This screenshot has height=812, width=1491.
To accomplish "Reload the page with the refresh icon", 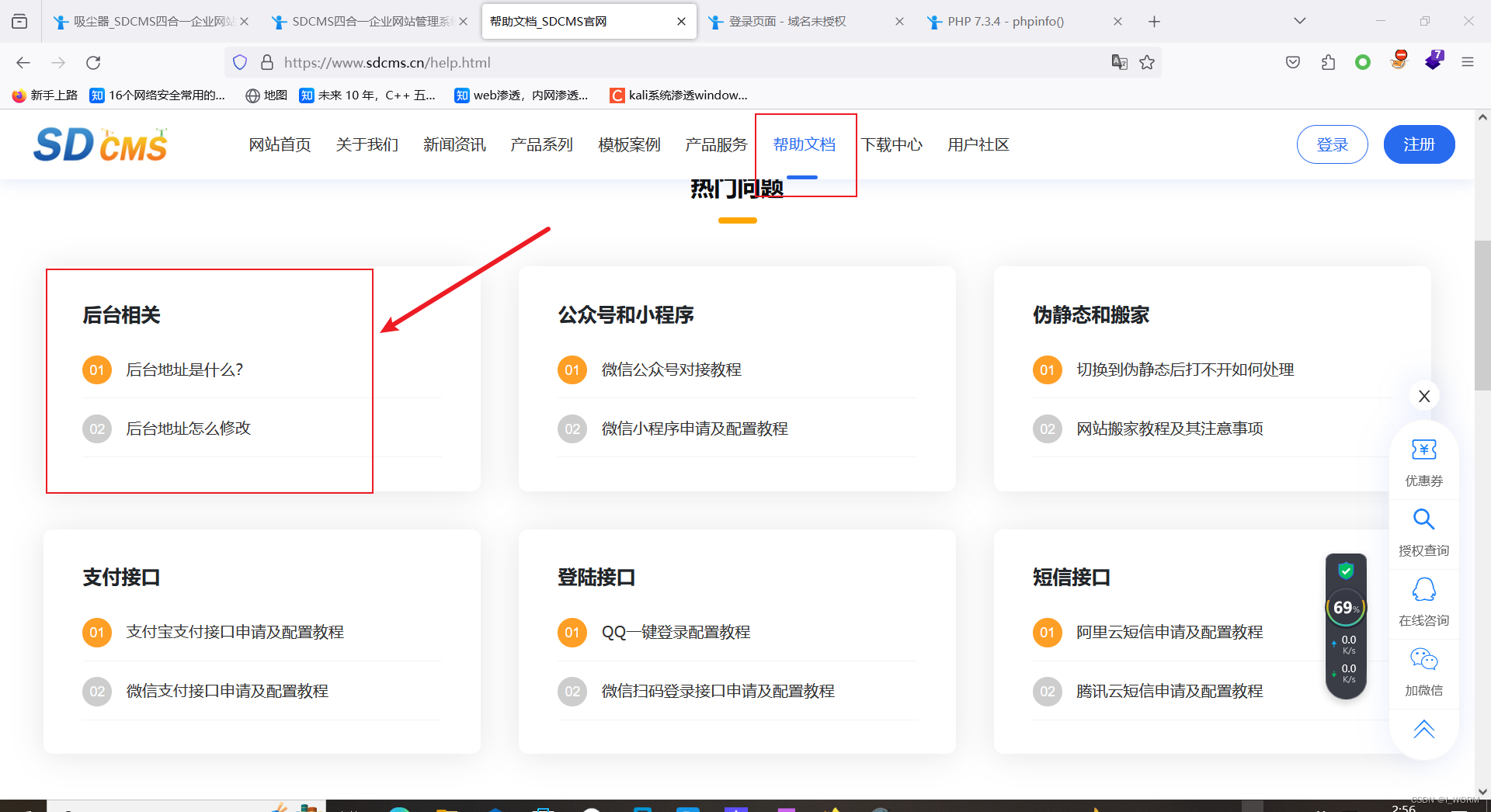I will [x=93, y=62].
